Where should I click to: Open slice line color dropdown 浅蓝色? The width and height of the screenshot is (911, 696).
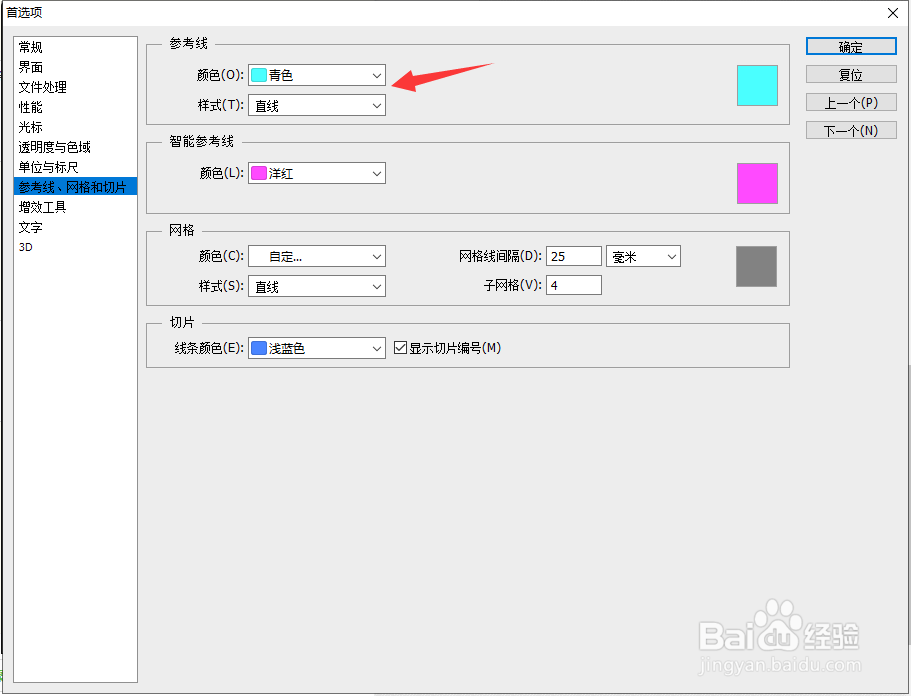pyautogui.click(x=317, y=348)
